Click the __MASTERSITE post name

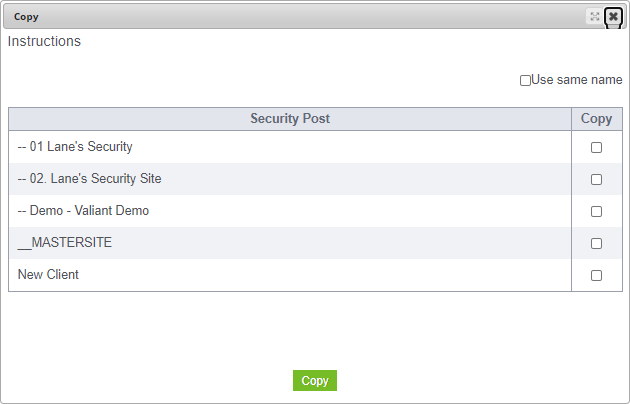[x=65, y=243]
